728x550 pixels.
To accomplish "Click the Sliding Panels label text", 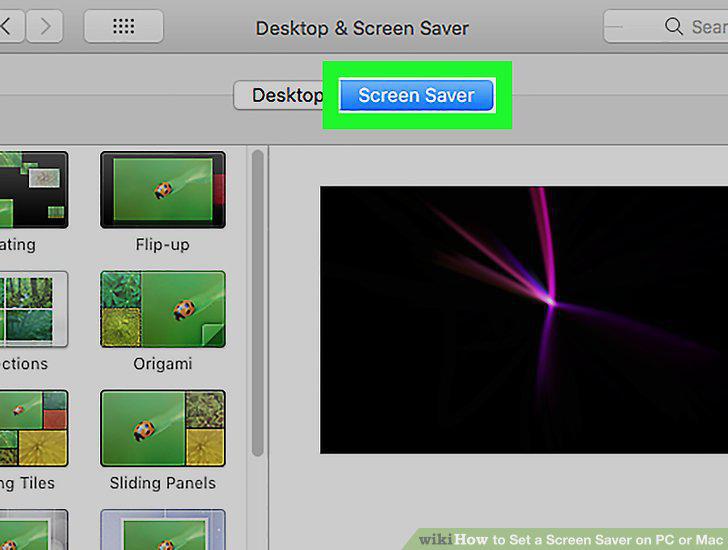I will 162,483.
